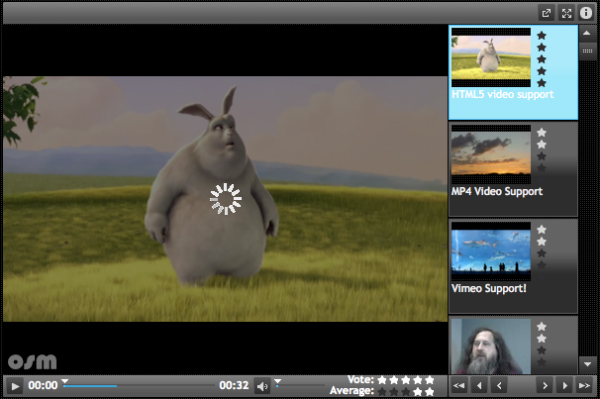Click second star beside MP4 Video Support thumbnail

coord(541,145)
